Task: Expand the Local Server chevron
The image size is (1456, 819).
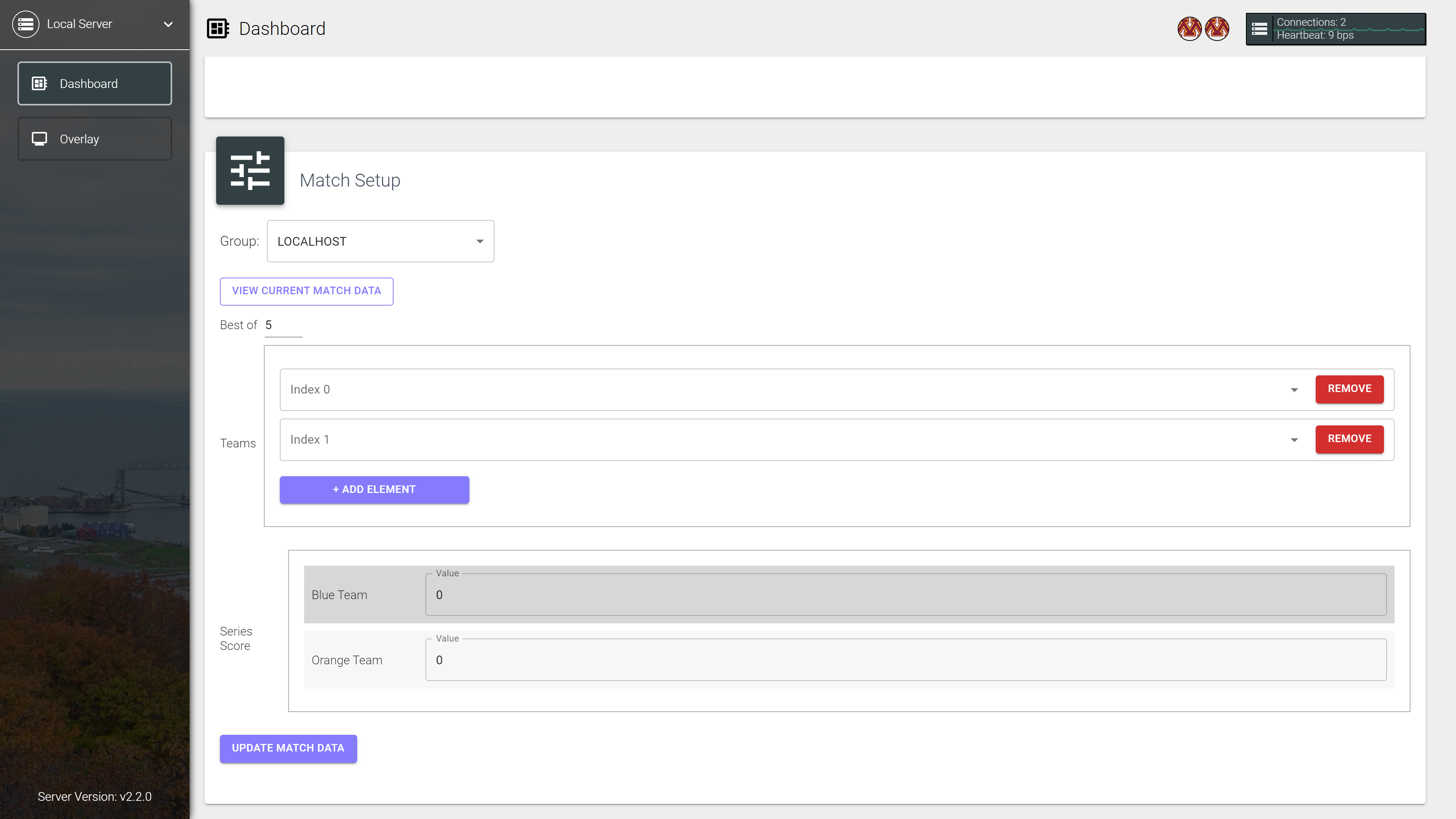Action: click(x=168, y=24)
